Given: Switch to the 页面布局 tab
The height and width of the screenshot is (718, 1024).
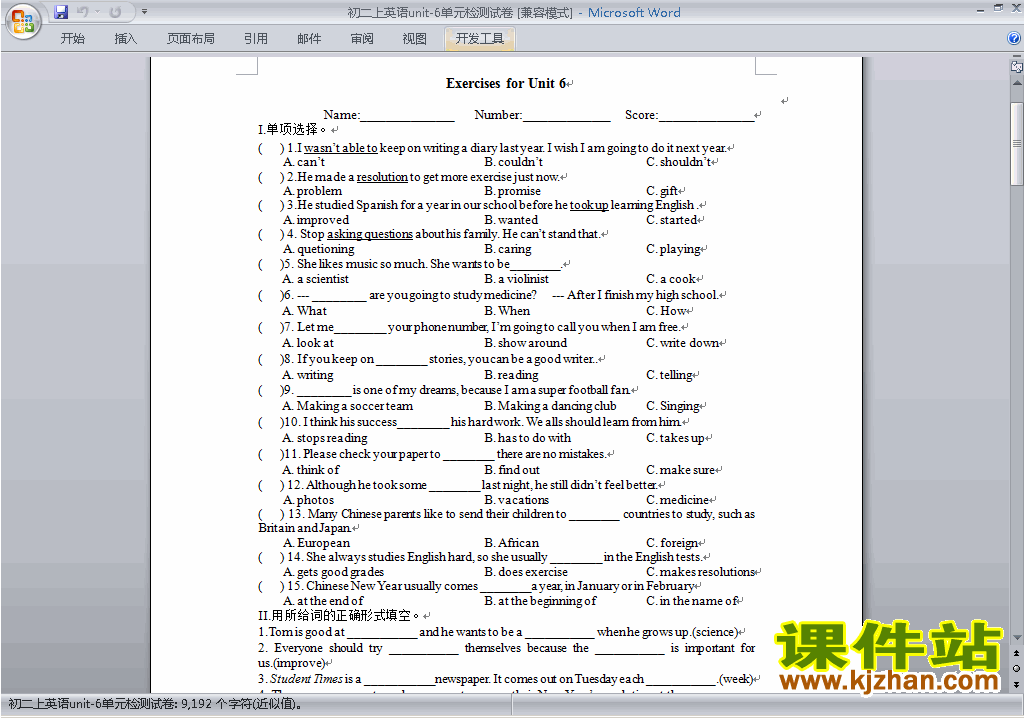Looking at the screenshot, I should [191, 39].
